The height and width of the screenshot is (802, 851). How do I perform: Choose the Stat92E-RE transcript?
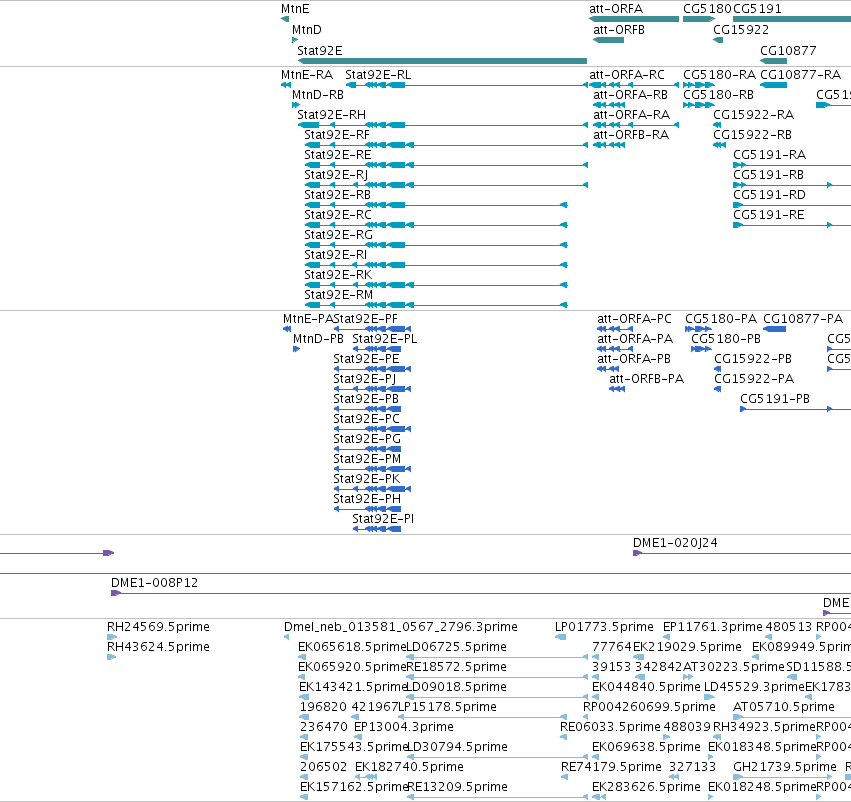click(x=446, y=165)
